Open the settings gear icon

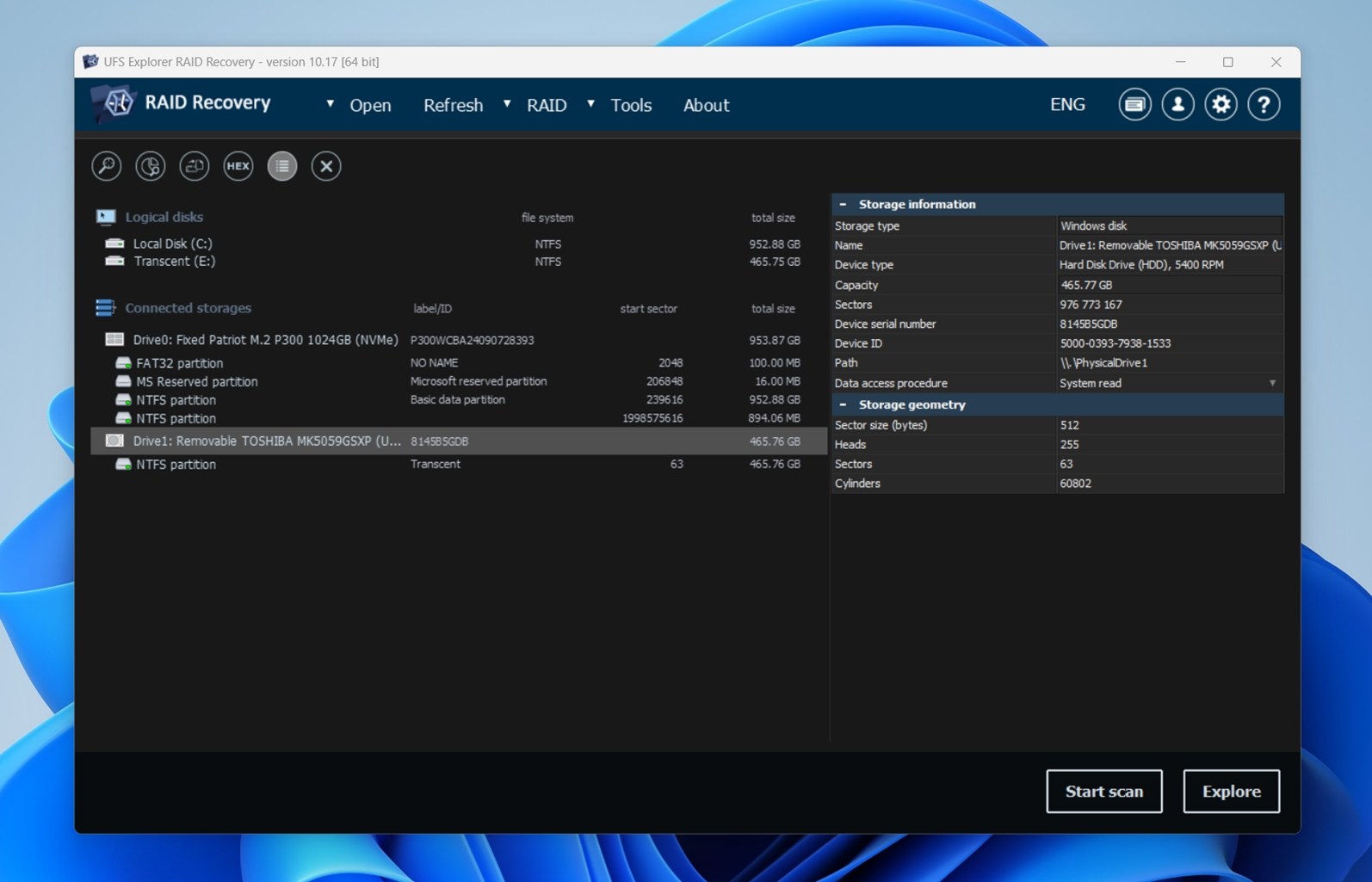1221,105
